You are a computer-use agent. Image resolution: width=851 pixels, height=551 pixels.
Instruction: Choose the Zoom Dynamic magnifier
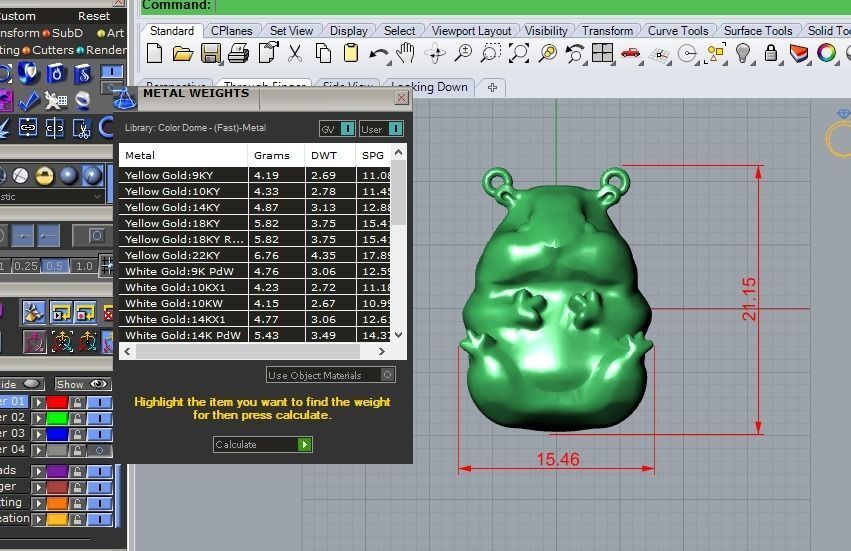point(463,53)
